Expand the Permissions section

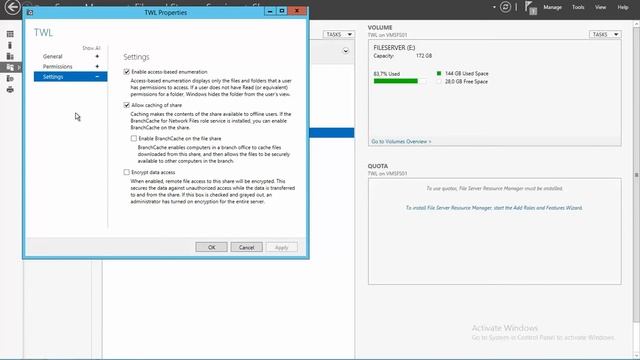[97, 67]
